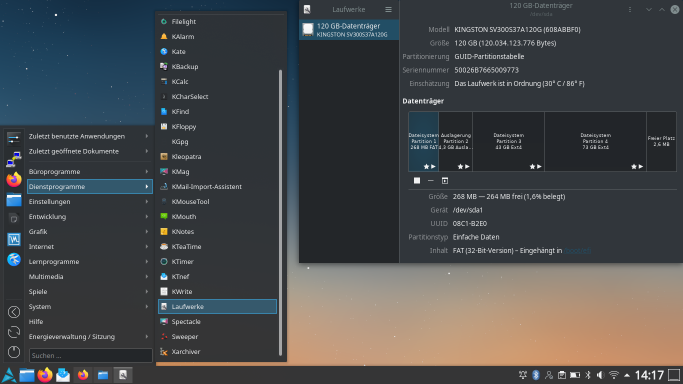Select Auslagerung Partition 2 volume block

[456, 141]
